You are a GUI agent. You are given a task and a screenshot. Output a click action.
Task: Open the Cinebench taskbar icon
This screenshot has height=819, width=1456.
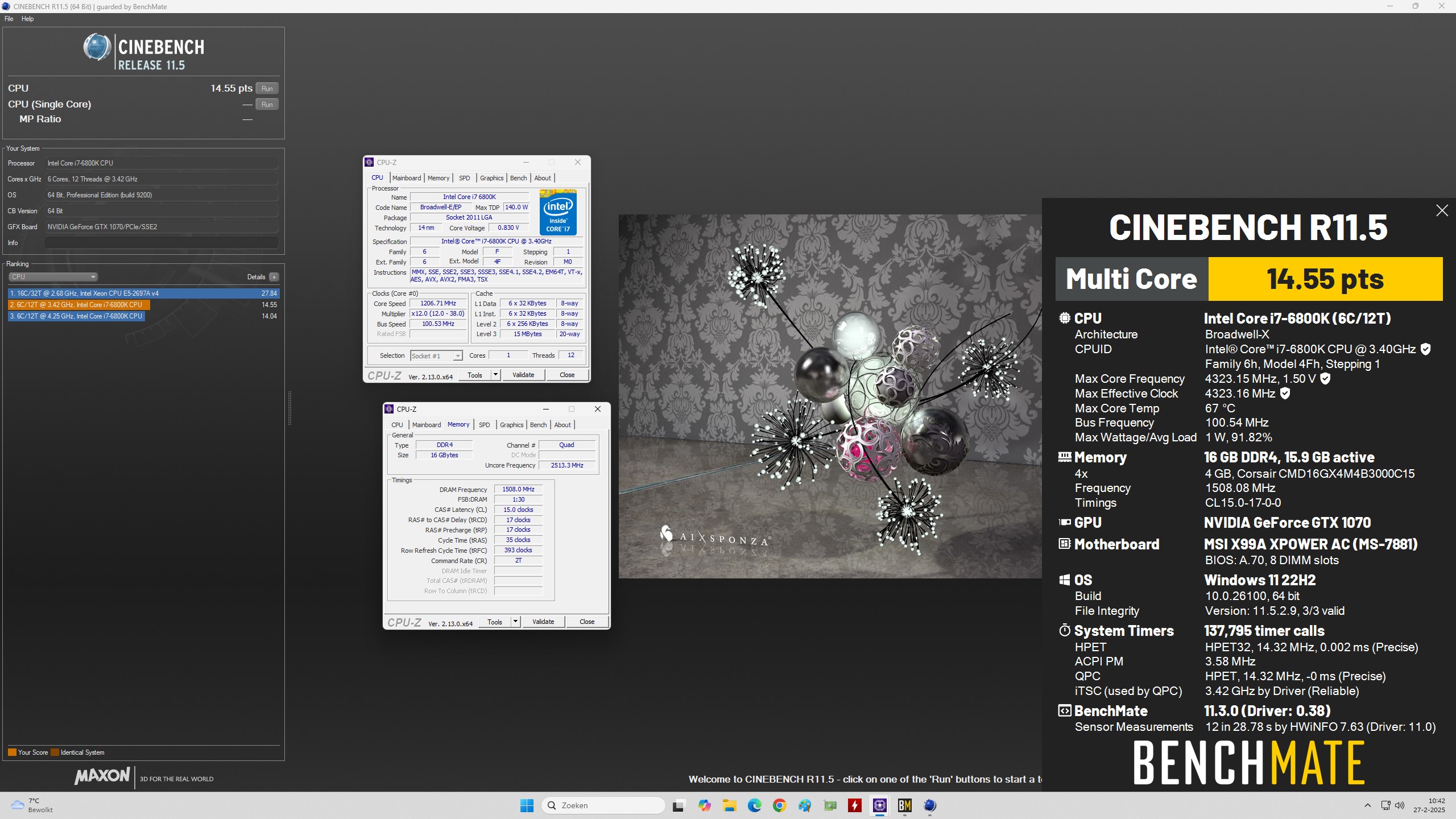click(930, 805)
